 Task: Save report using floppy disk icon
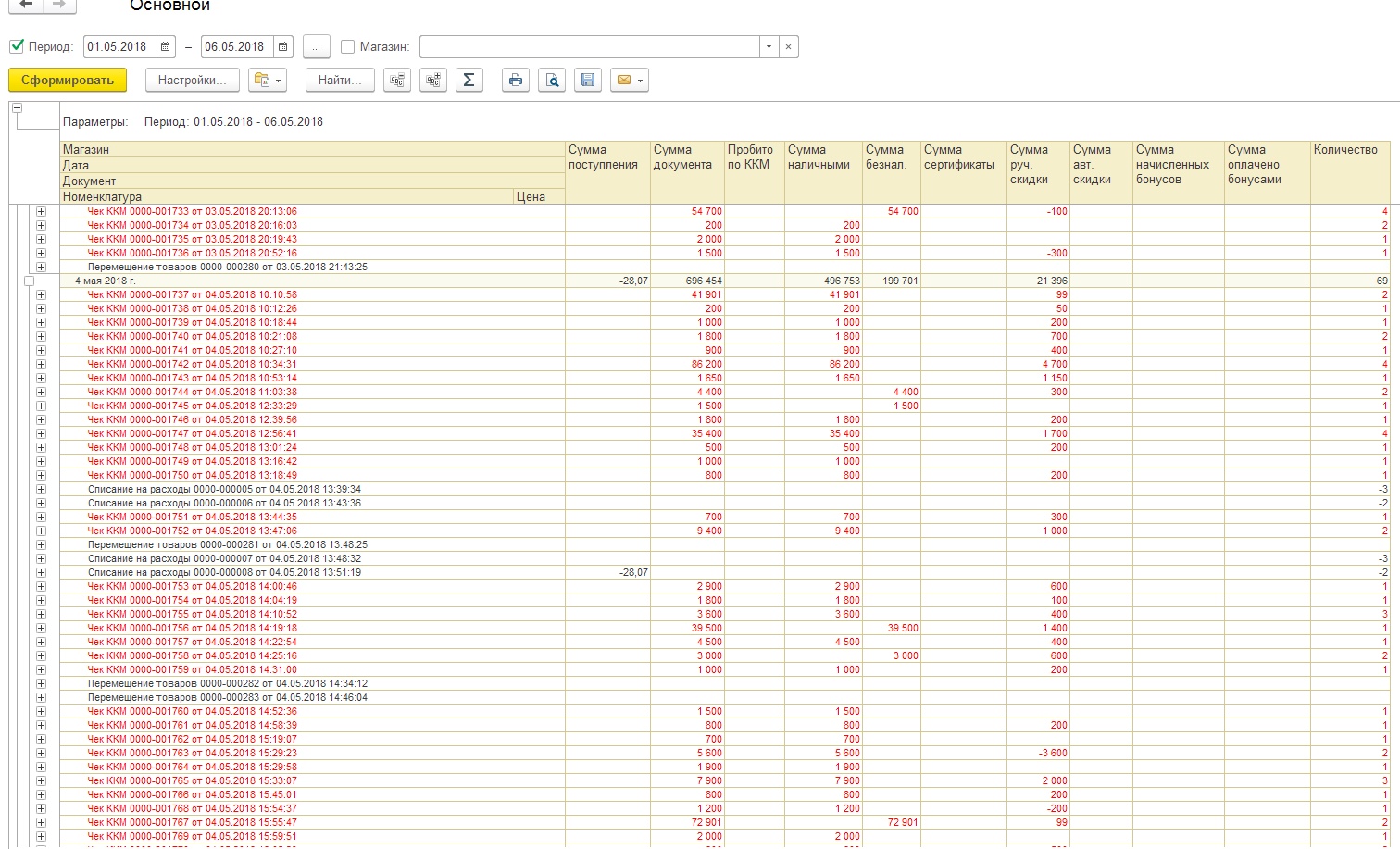587,81
